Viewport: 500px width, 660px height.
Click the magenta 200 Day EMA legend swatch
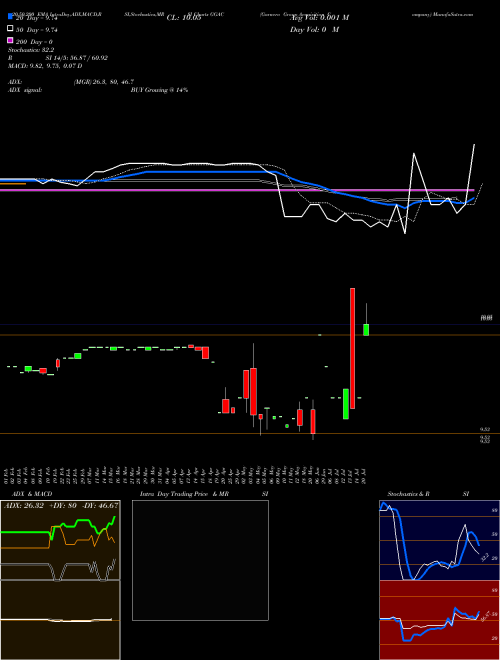coord(10,40)
